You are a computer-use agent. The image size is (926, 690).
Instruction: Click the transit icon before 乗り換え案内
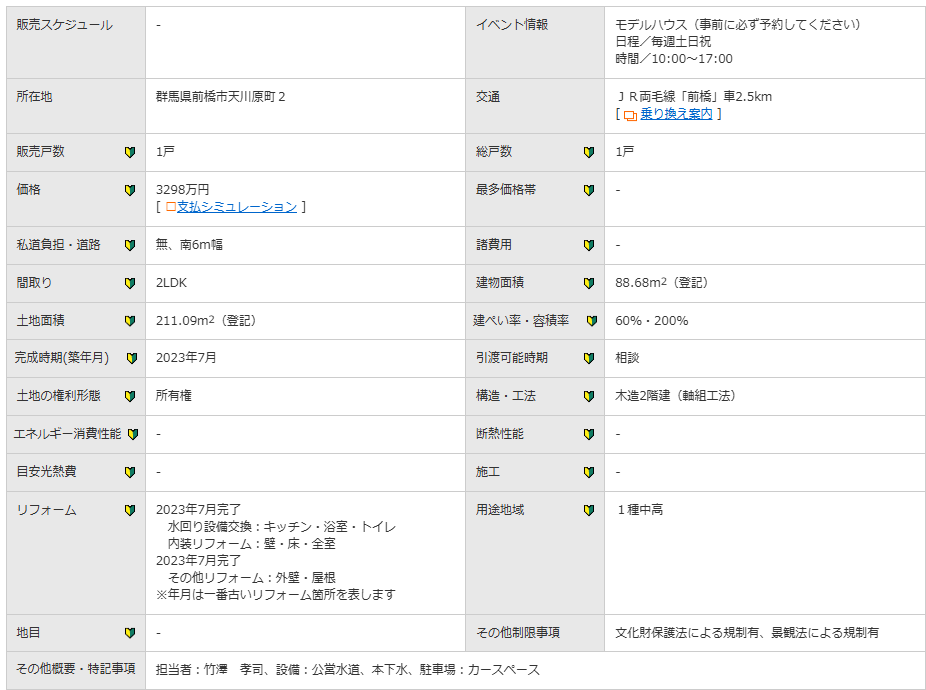tap(630, 115)
